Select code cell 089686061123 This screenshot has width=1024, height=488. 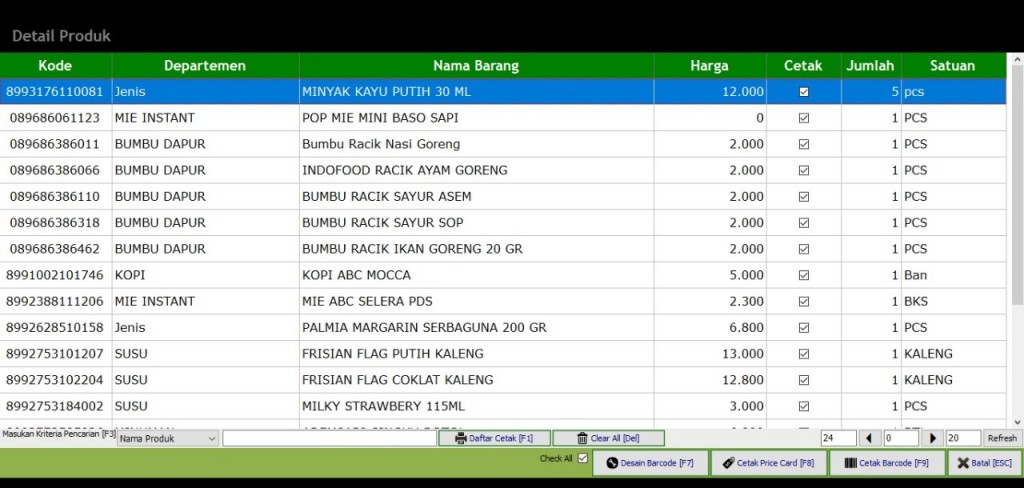click(x=56, y=118)
